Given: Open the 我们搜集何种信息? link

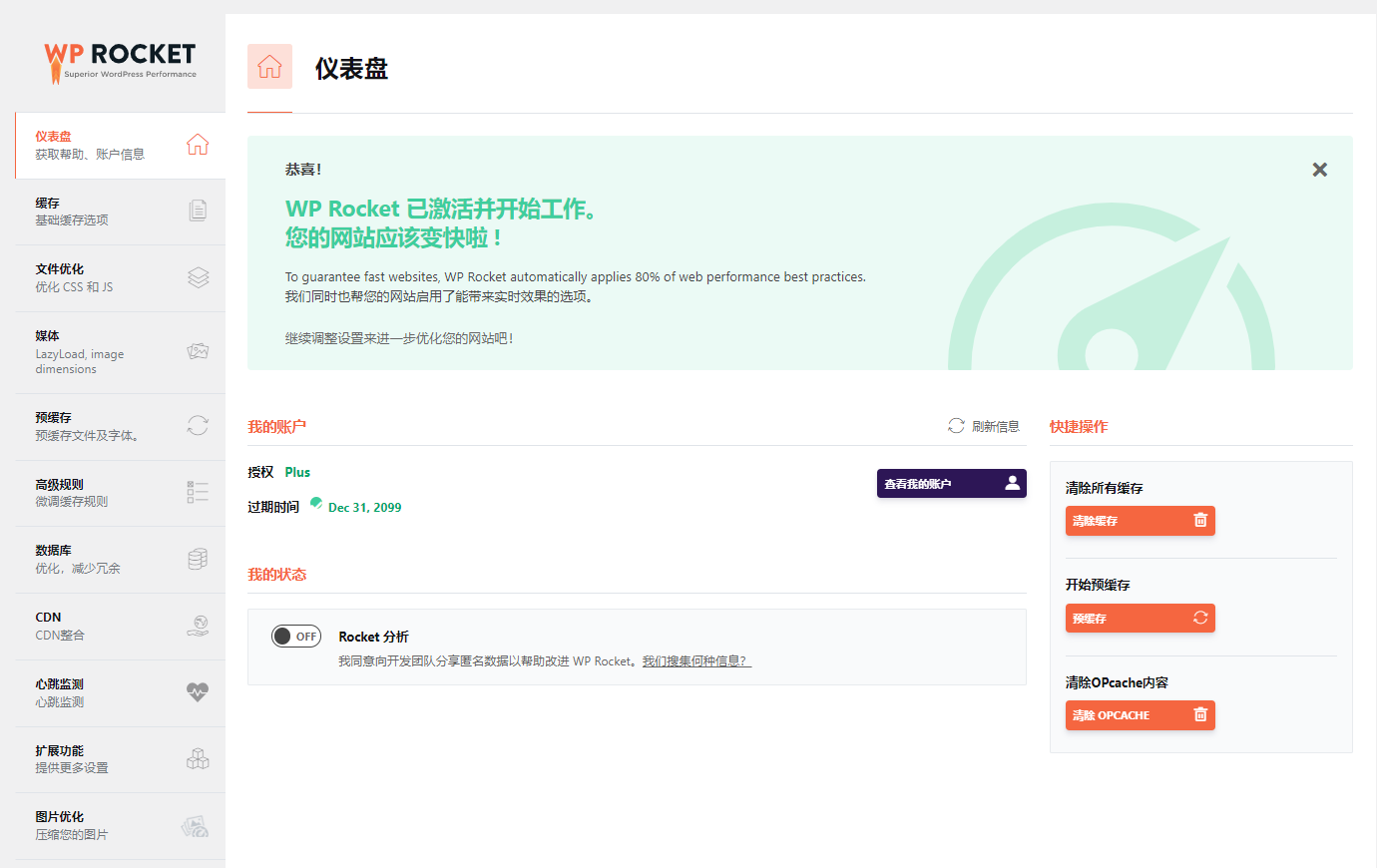Looking at the screenshot, I should (696, 660).
